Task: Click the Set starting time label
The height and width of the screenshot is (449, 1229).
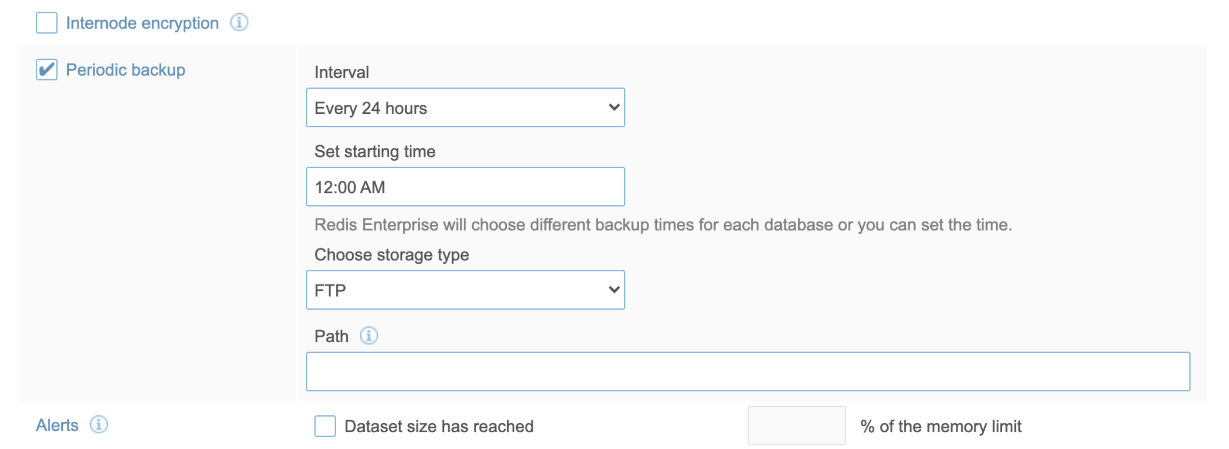Action: 374,152
